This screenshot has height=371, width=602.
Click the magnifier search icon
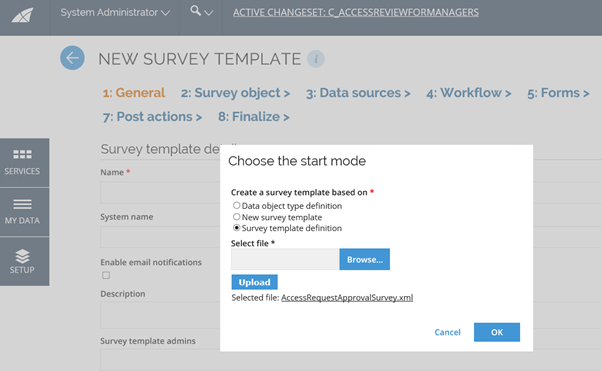(195, 10)
